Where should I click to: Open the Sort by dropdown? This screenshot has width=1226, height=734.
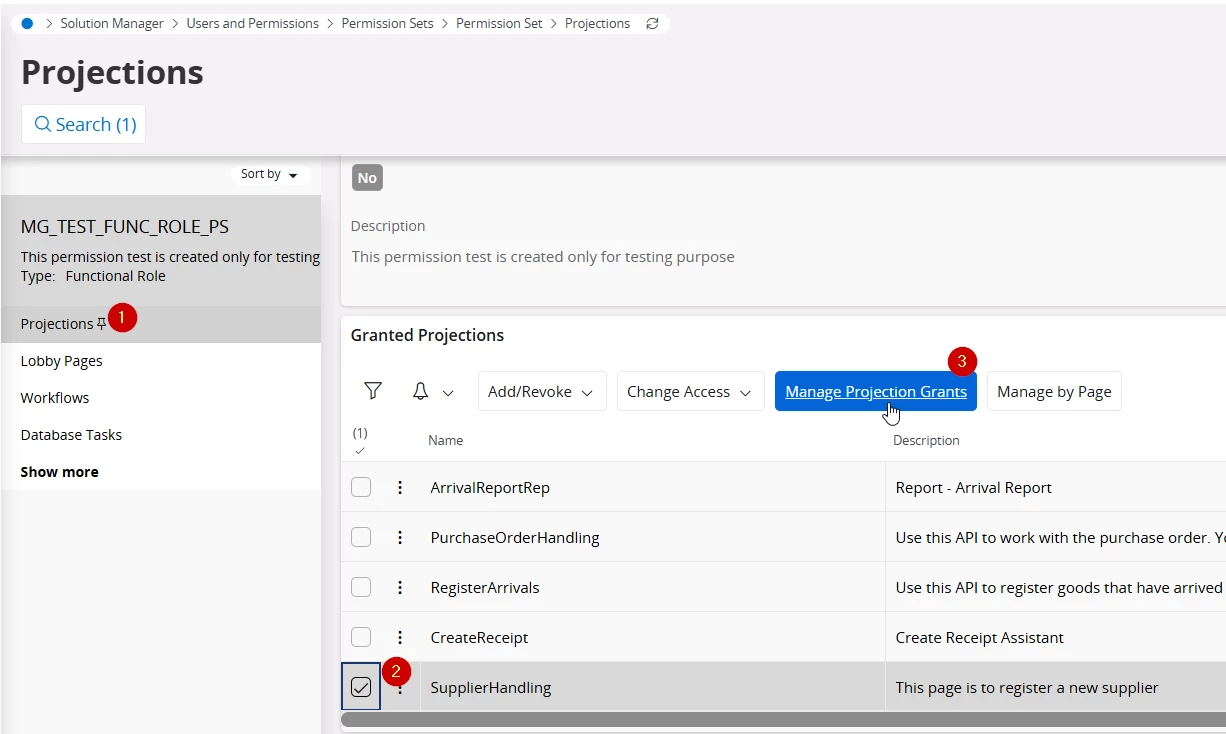tap(269, 174)
